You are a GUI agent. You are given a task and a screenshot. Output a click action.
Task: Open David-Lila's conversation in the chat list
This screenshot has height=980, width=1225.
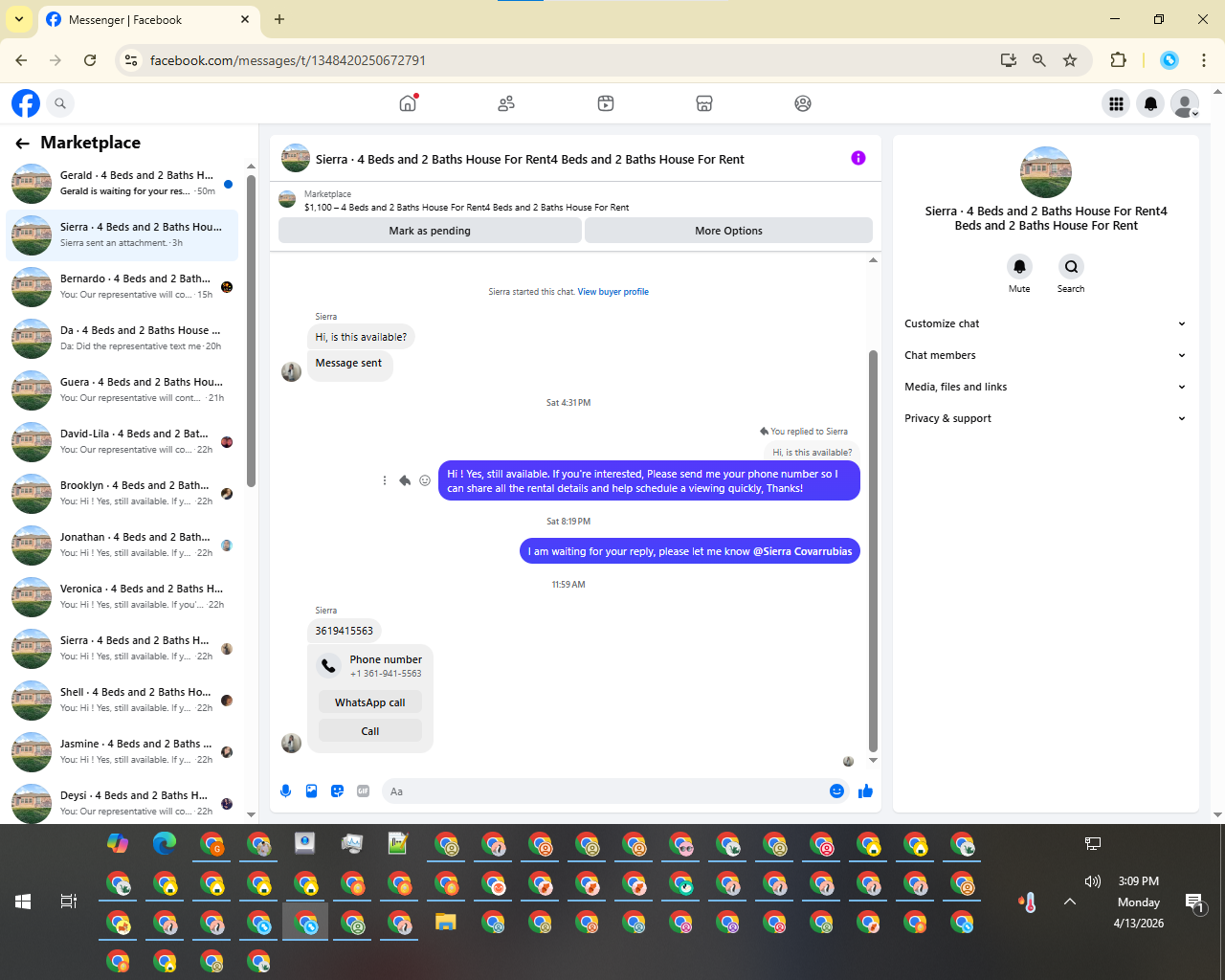click(x=122, y=442)
